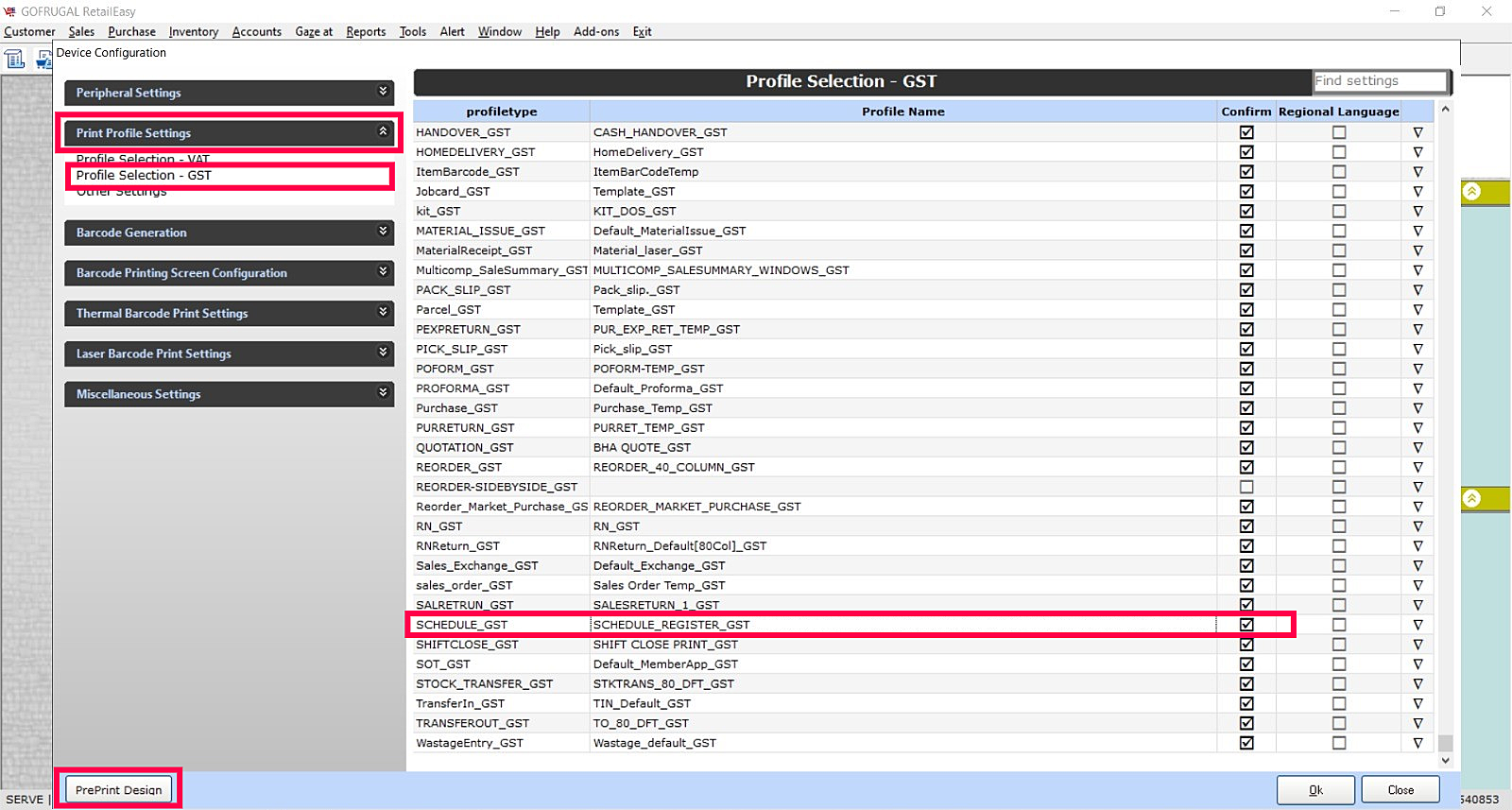
Task: Click the GOFRUGAL RetailEasy app icon
Action: [x=9, y=11]
